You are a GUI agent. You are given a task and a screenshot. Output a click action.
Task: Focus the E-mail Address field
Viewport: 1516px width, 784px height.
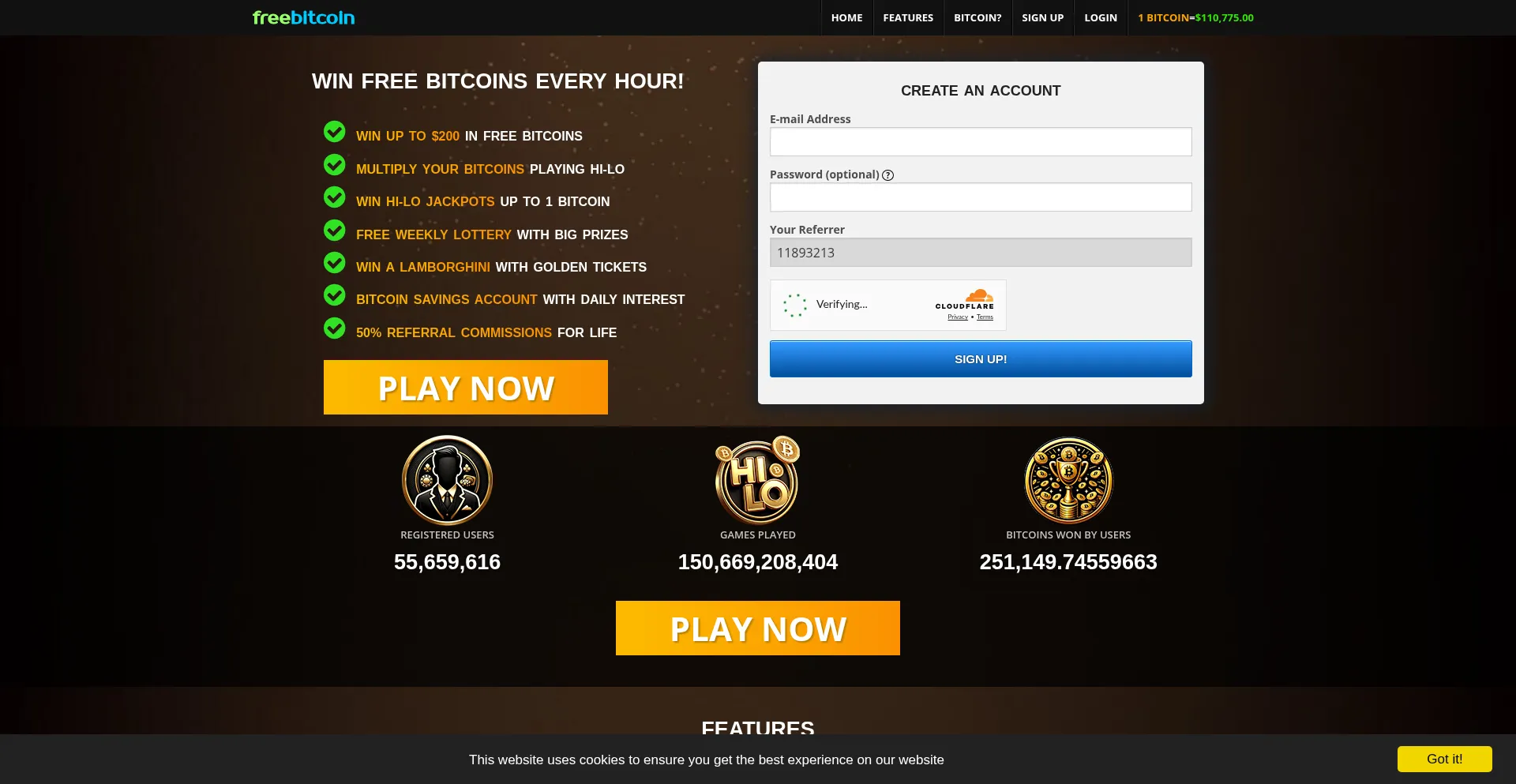pos(981,142)
